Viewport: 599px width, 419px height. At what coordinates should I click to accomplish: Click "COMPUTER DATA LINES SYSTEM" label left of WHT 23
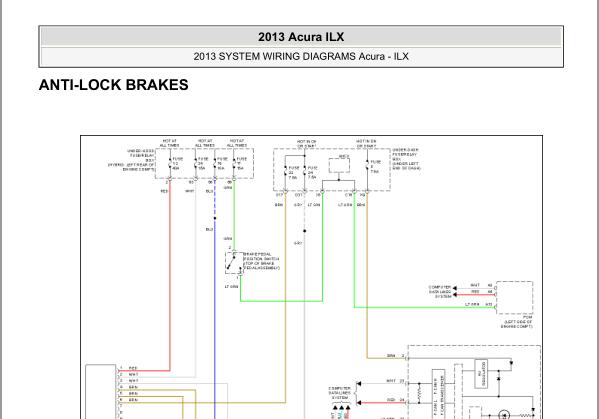click(340, 393)
